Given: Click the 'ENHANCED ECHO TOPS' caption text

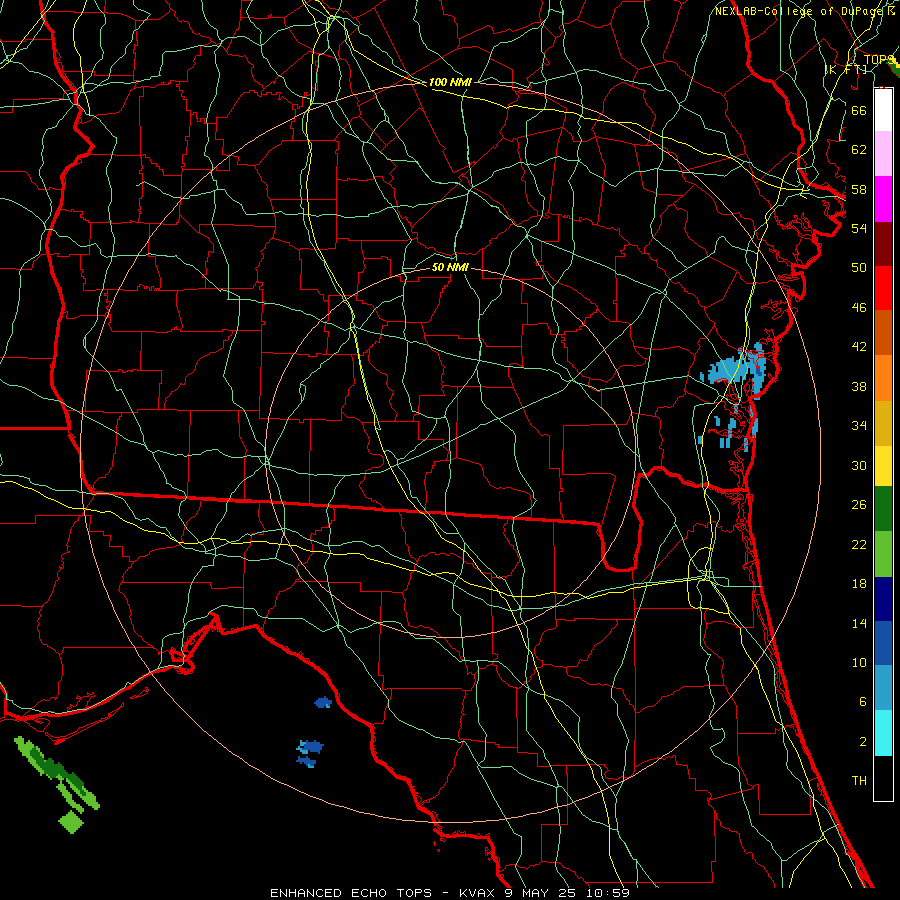Looking at the screenshot, I should click(351, 893).
